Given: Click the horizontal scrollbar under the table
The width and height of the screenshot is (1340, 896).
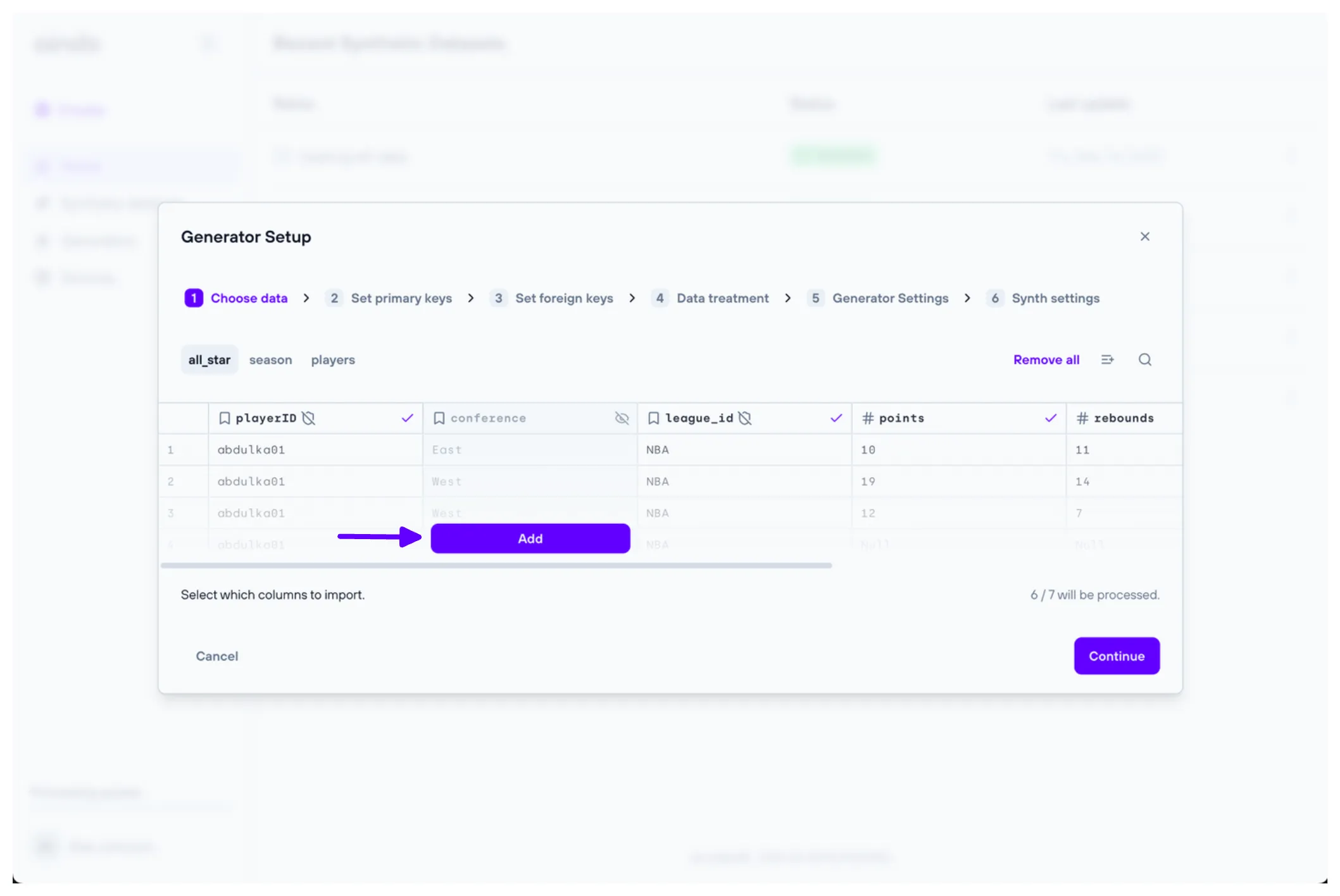Looking at the screenshot, I should pyautogui.click(x=496, y=566).
